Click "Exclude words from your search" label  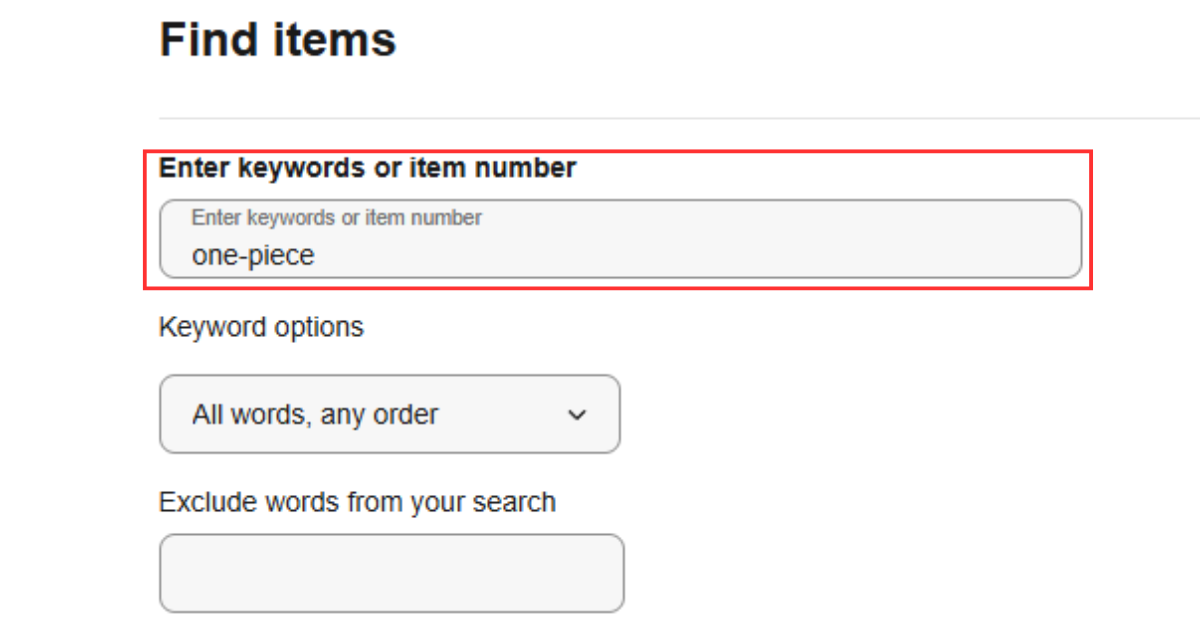(357, 501)
